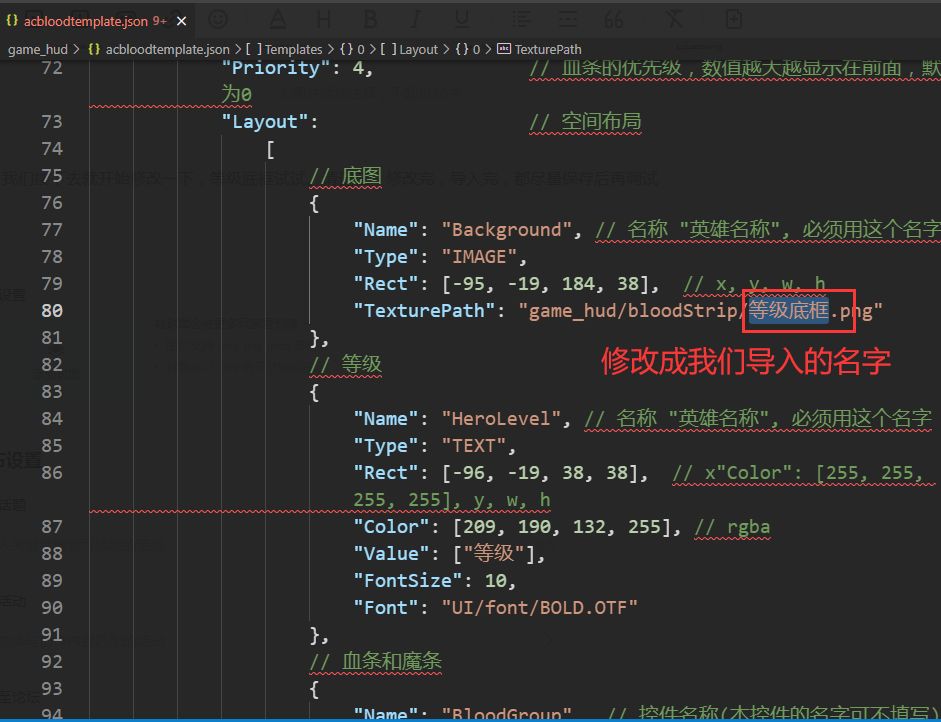Click the array bracket icon before Templates
The height and width of the screenshot is (722, 941).
pyautogui.click(x=253, y=49)
